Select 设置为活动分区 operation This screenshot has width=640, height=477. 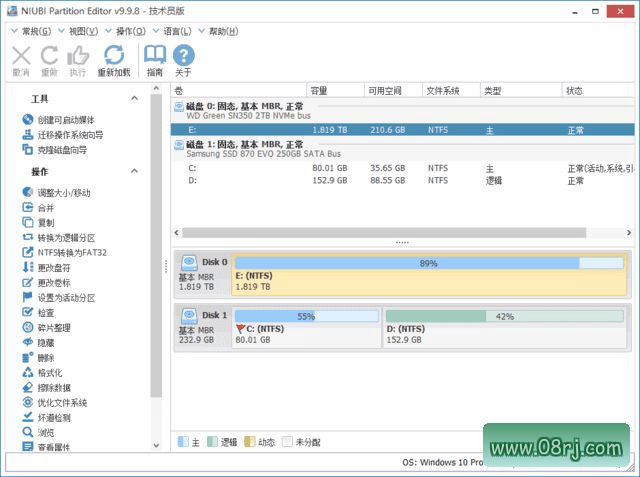[58, 297]
